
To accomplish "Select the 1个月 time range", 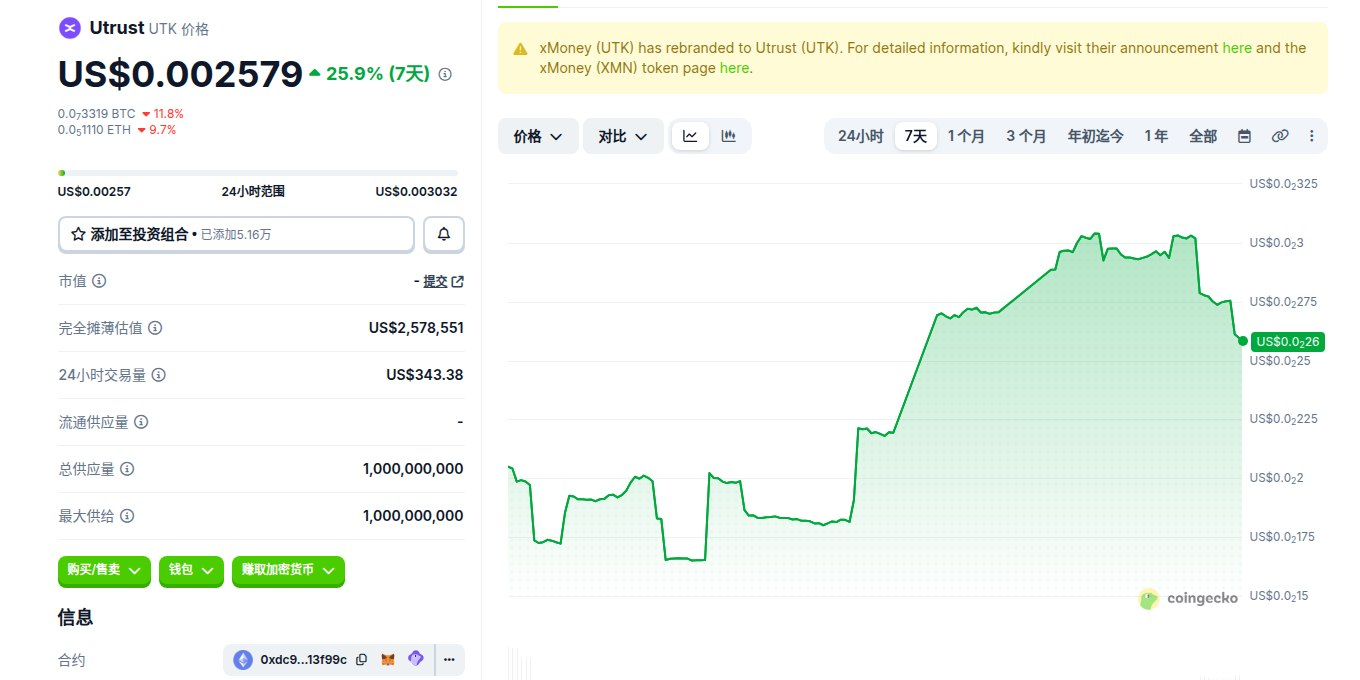I will 966,136.
